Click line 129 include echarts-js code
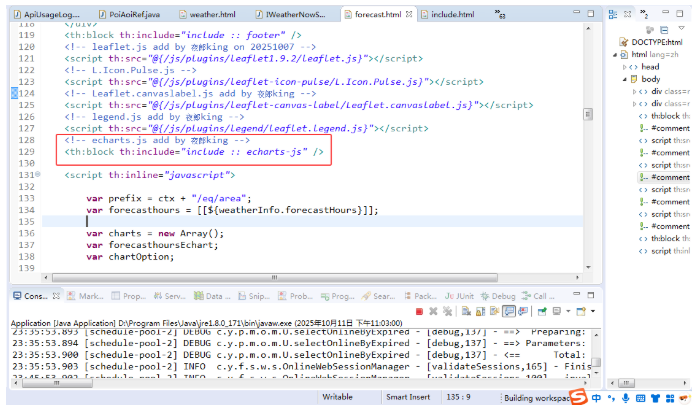This screenshot has height=419, width=698. click(x=194, y=152)
